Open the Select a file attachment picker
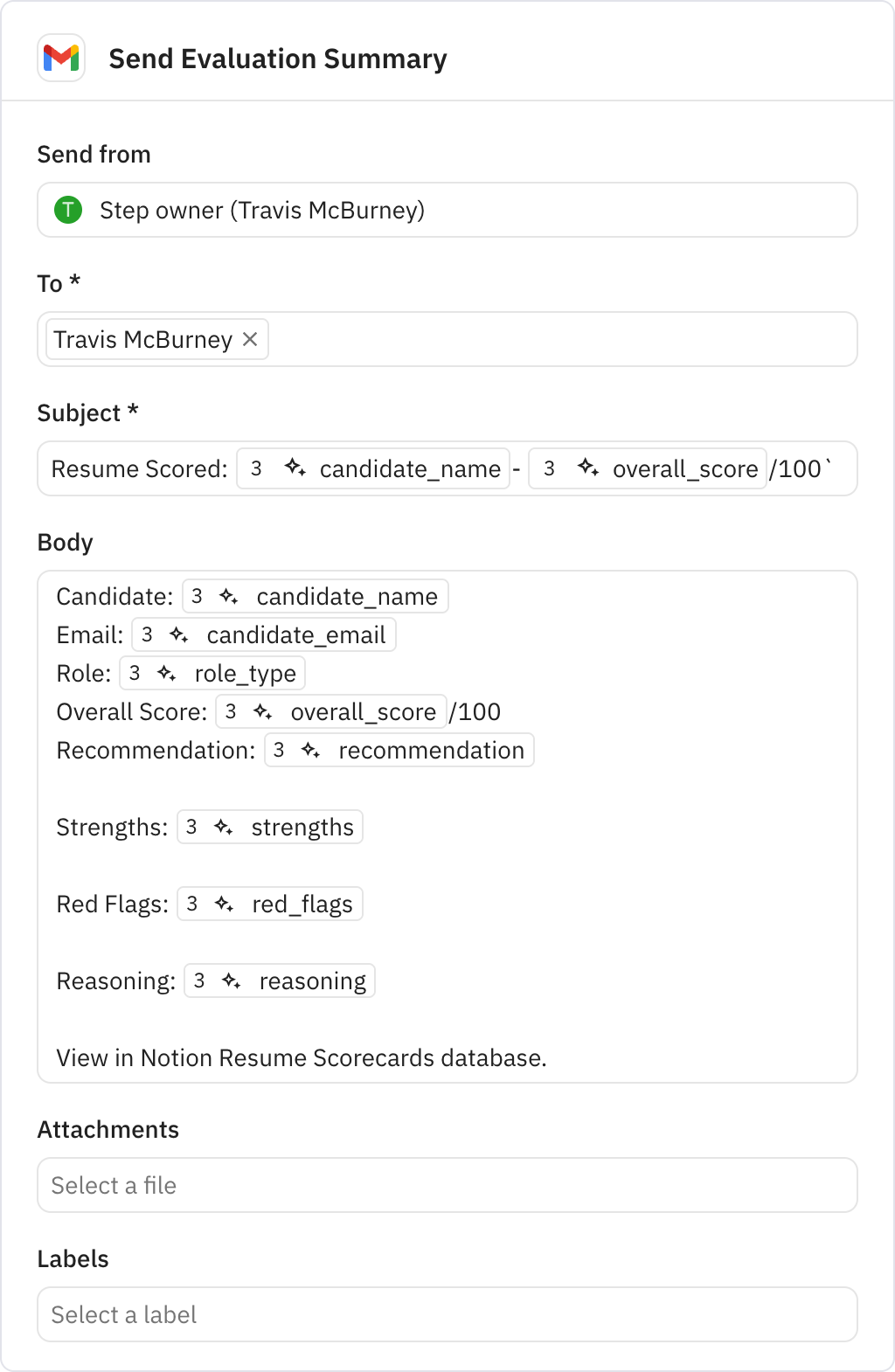The image size is (895, 1372). tap(447, 1185)
